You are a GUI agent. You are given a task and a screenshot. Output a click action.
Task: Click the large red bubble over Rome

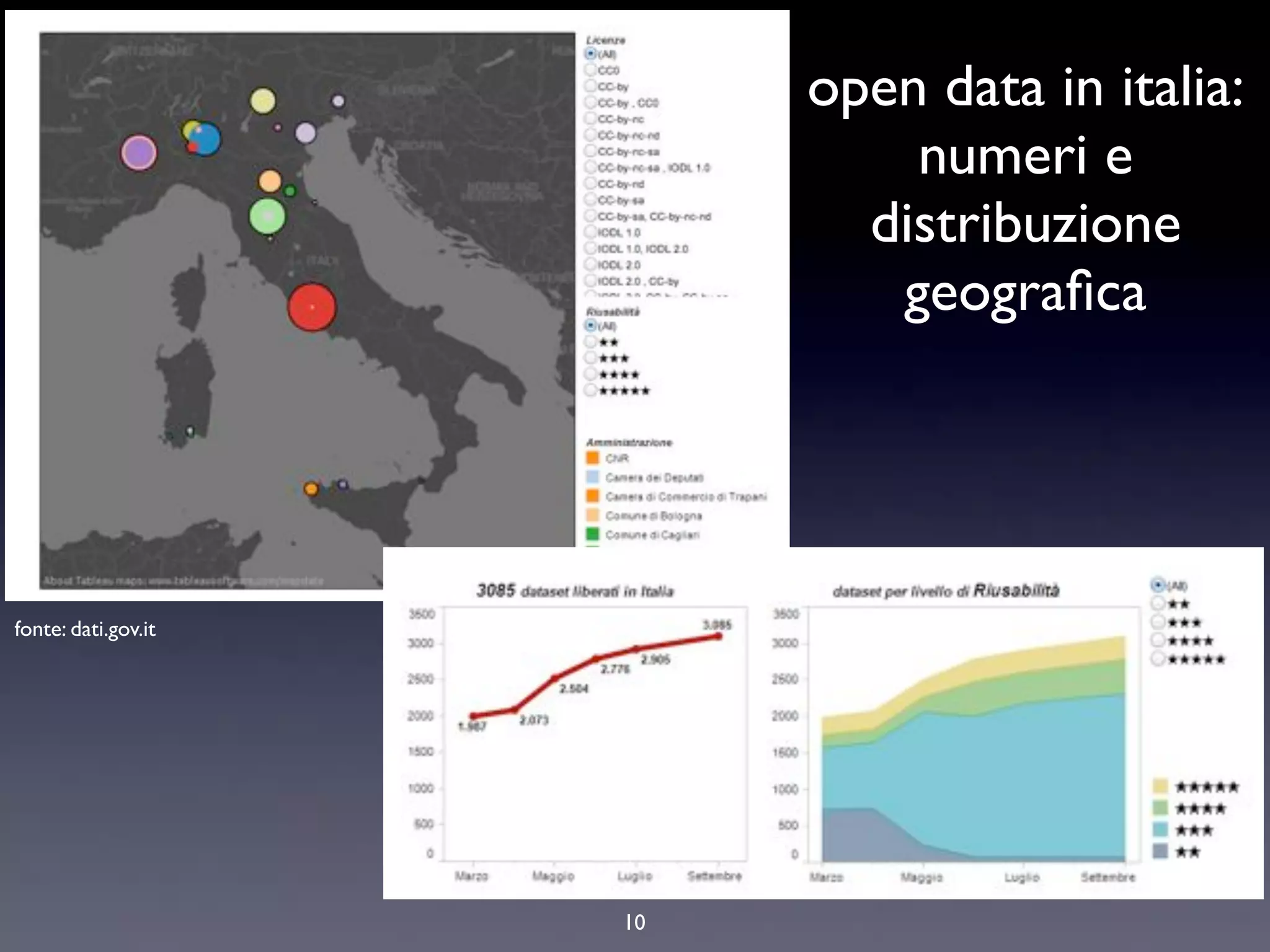tap(312, 307)
